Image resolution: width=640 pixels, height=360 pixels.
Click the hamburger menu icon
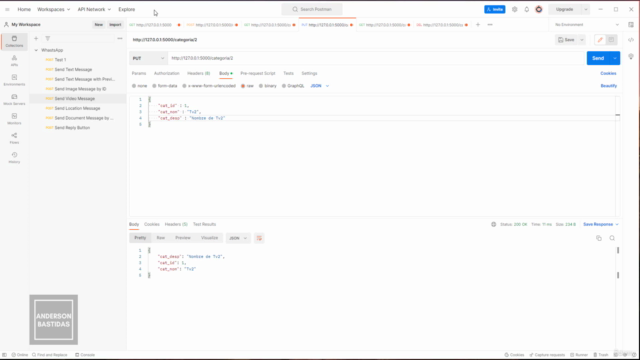coord(7,9)
